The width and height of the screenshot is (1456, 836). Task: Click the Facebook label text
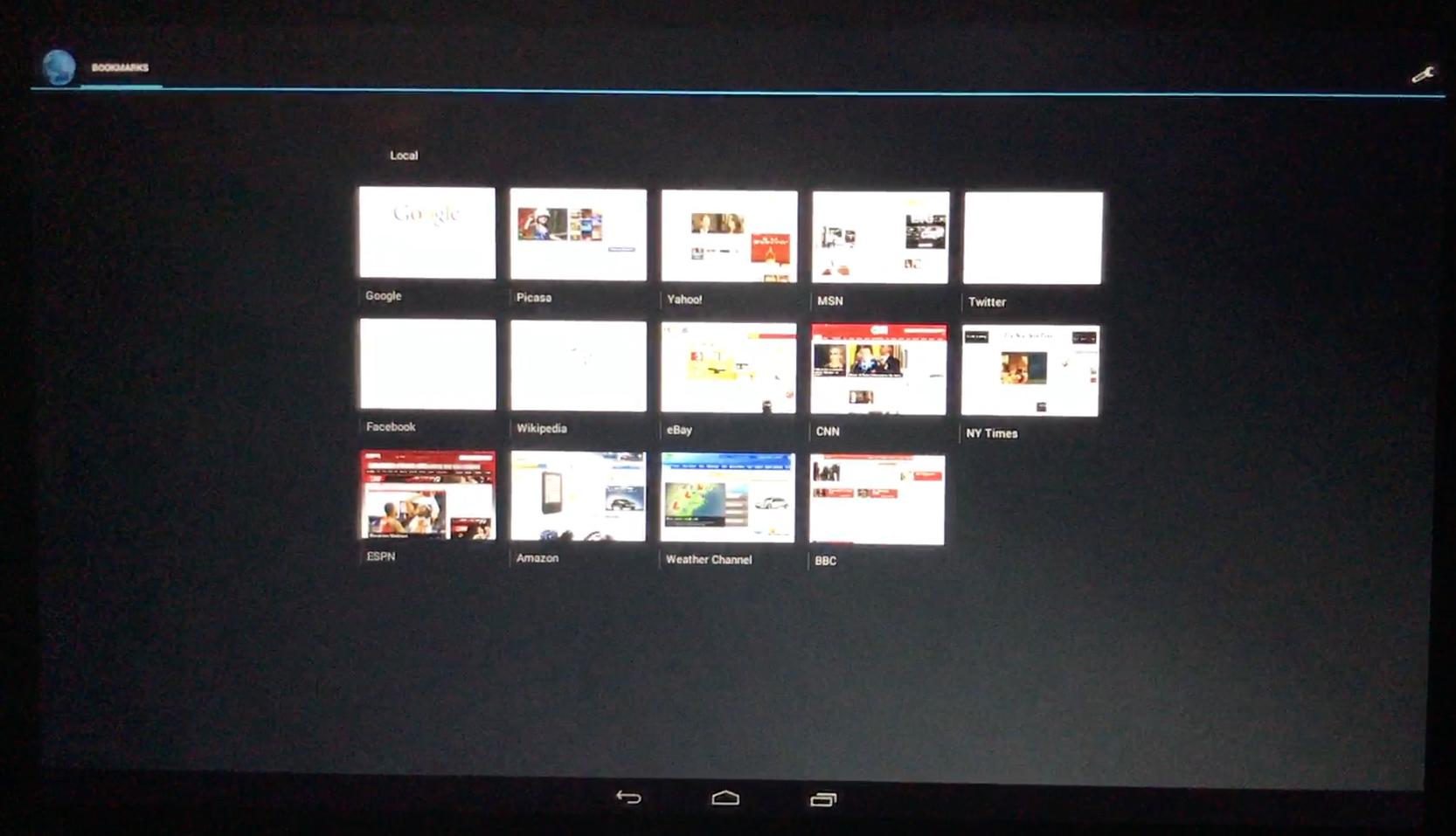click(391, 427)
